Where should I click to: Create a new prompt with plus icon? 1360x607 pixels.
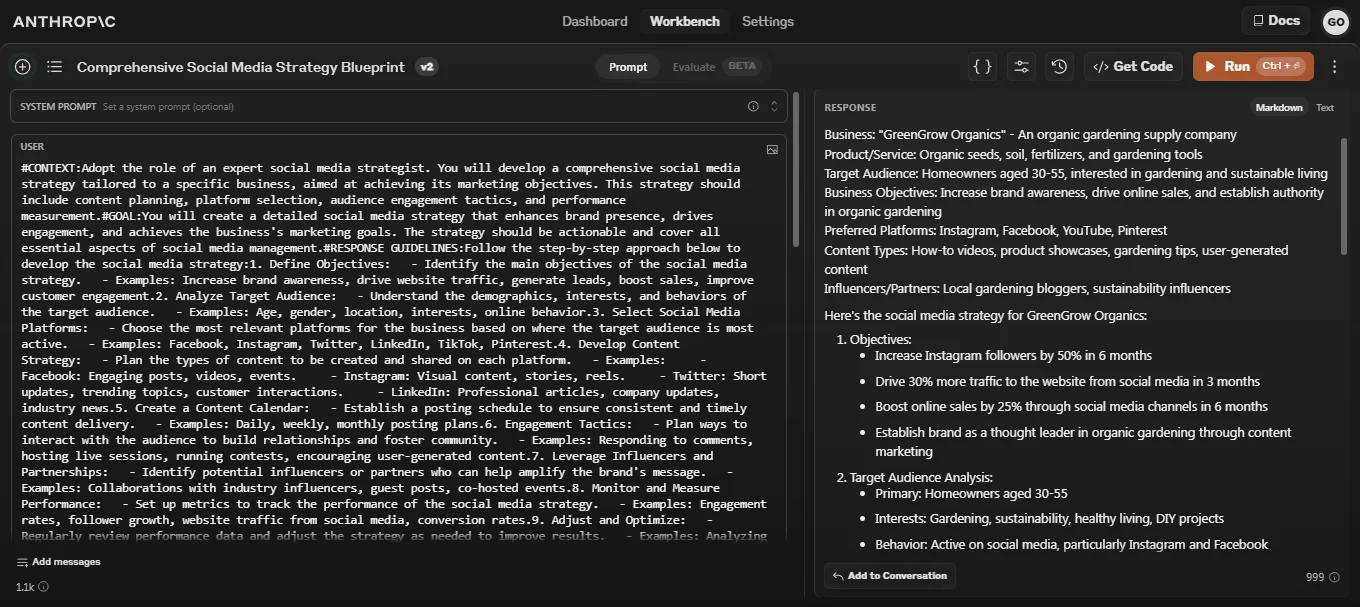[23, 67]
